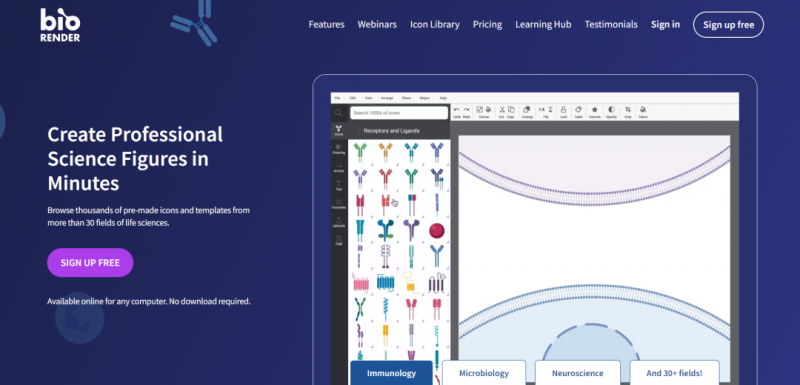The width and height of the screenshot is (800, 385).
Task: Click the BioRender logo
Action: coord(60,24)
